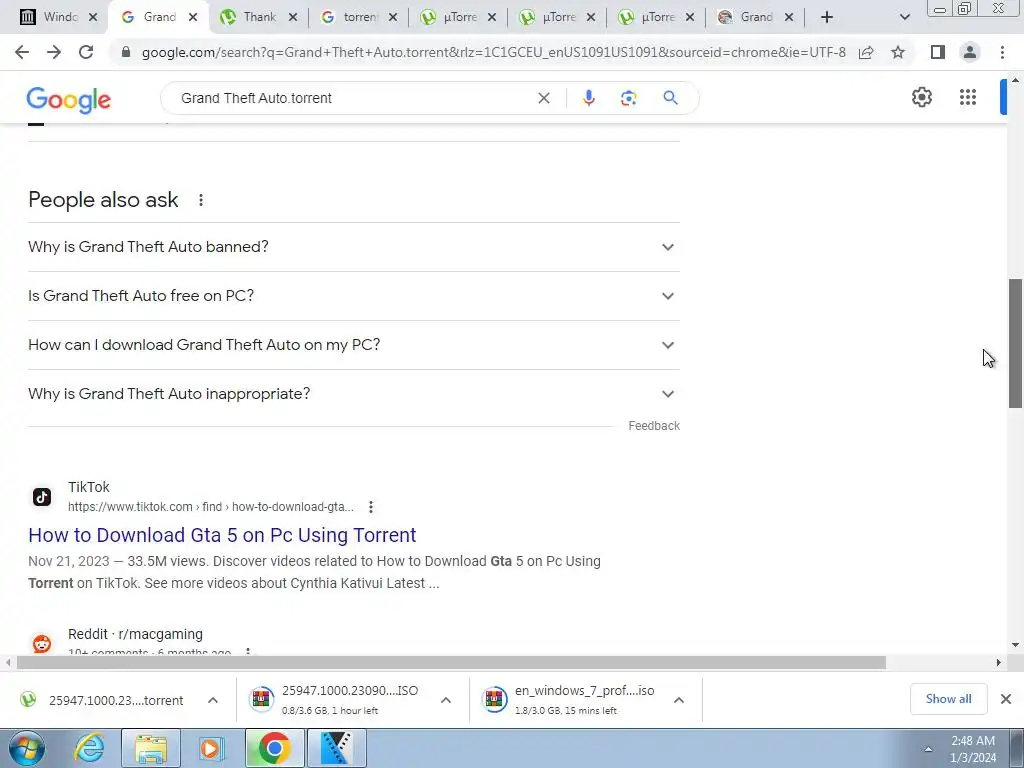Search tabs with the dropdown arrow
Screen dimensions: 1024x768
(x=904, y=17)
